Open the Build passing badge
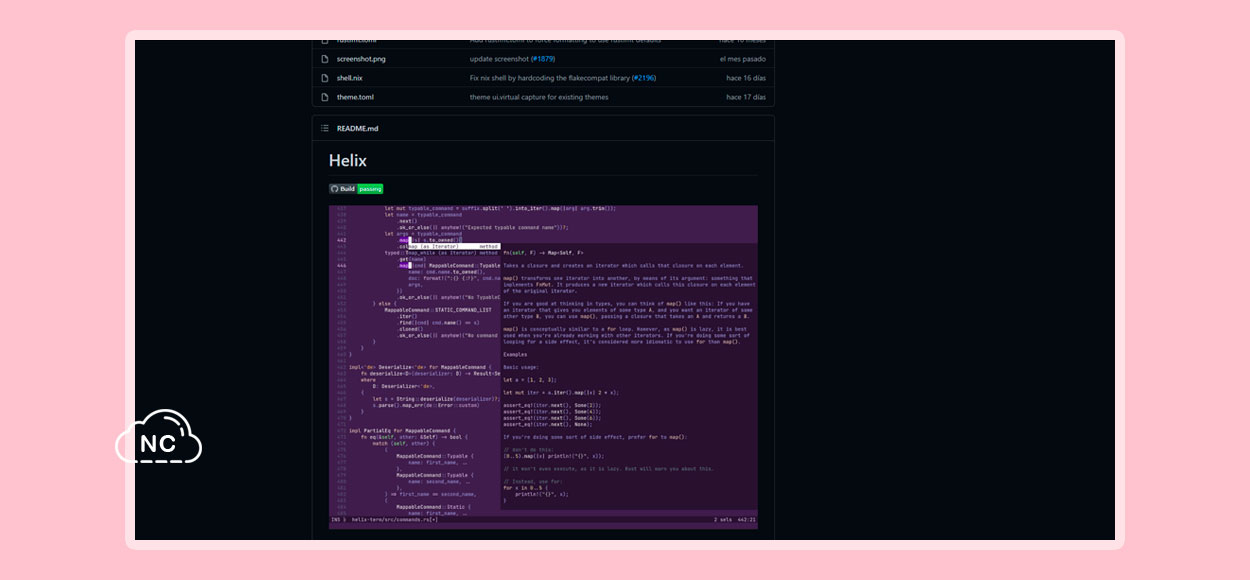1250x580 pixels. pos(356,188)
